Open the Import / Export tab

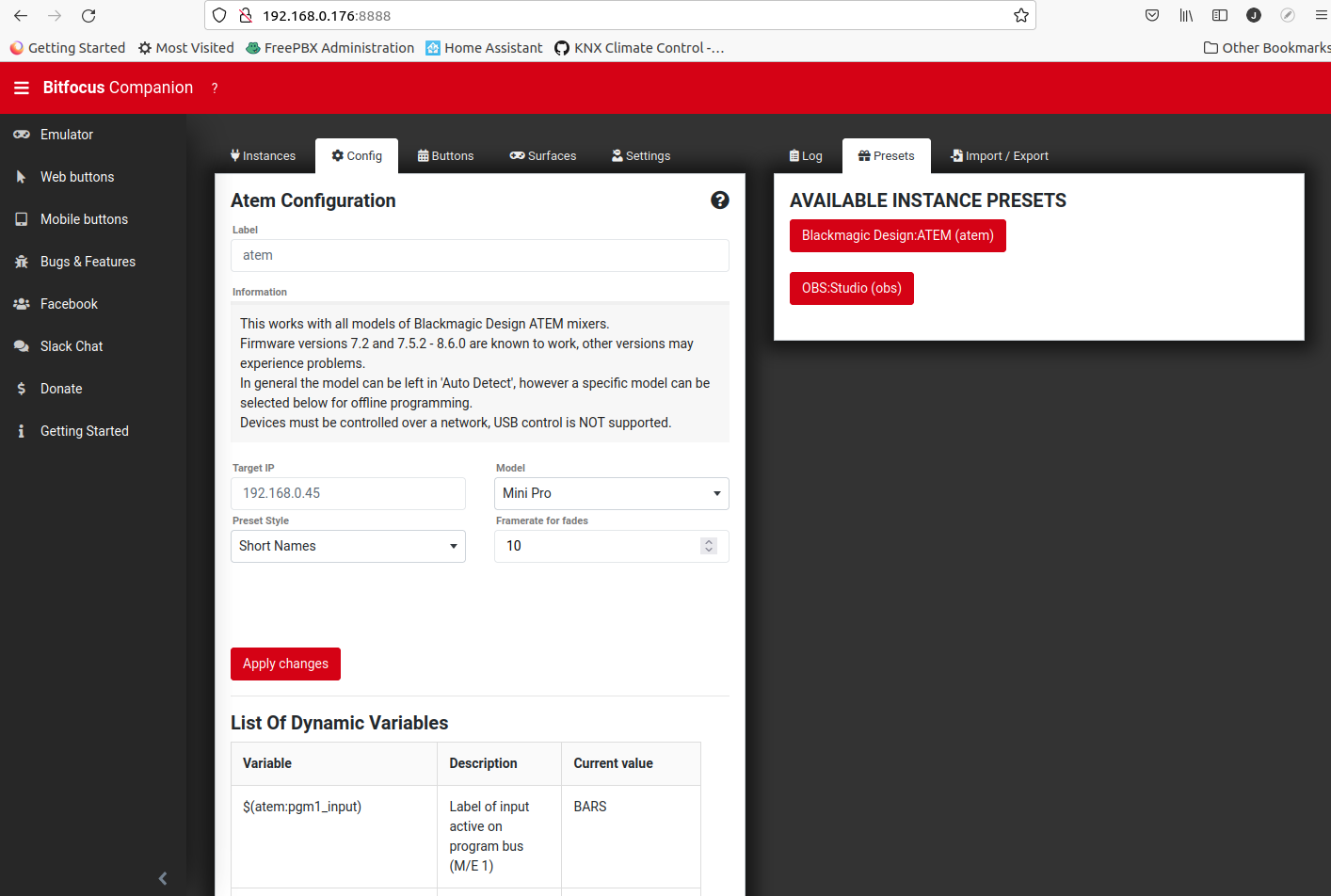(x=1000, y=156)
